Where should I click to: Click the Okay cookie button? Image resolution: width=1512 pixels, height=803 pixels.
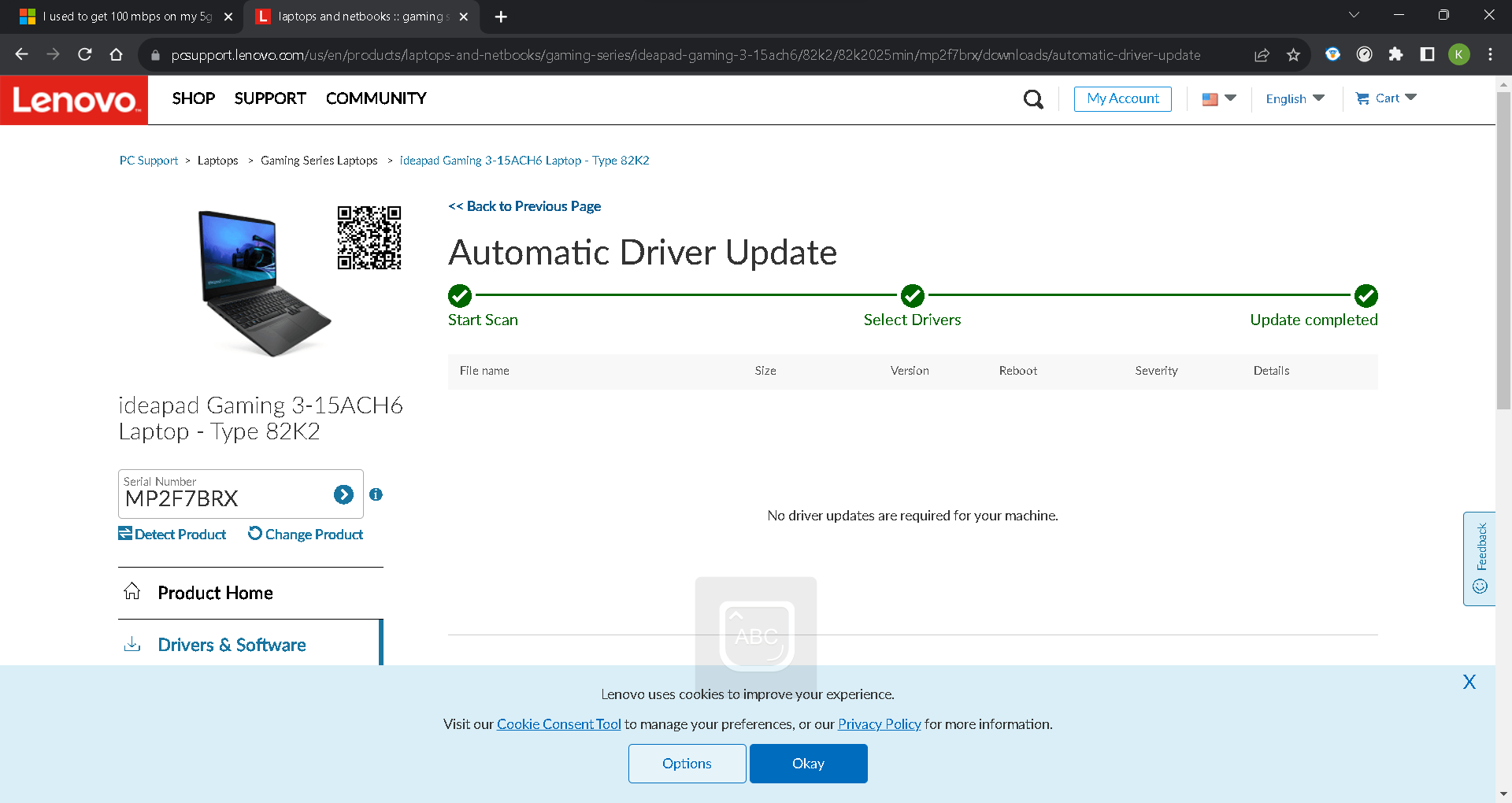(x=809, y=764)
